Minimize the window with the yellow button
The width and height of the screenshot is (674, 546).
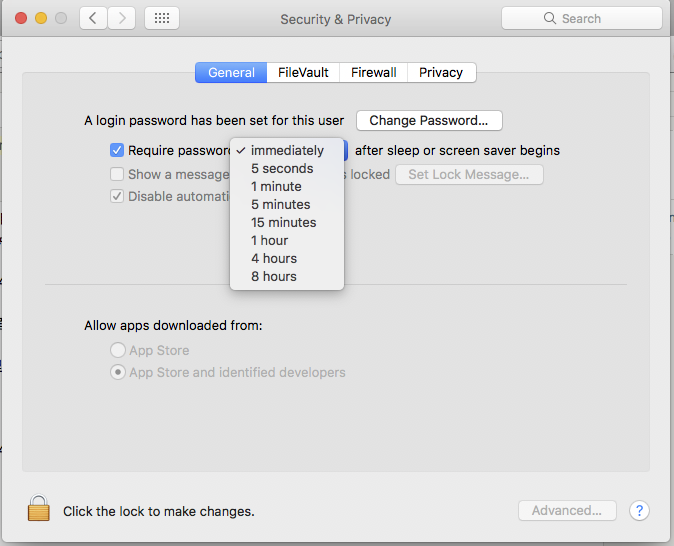41,18
